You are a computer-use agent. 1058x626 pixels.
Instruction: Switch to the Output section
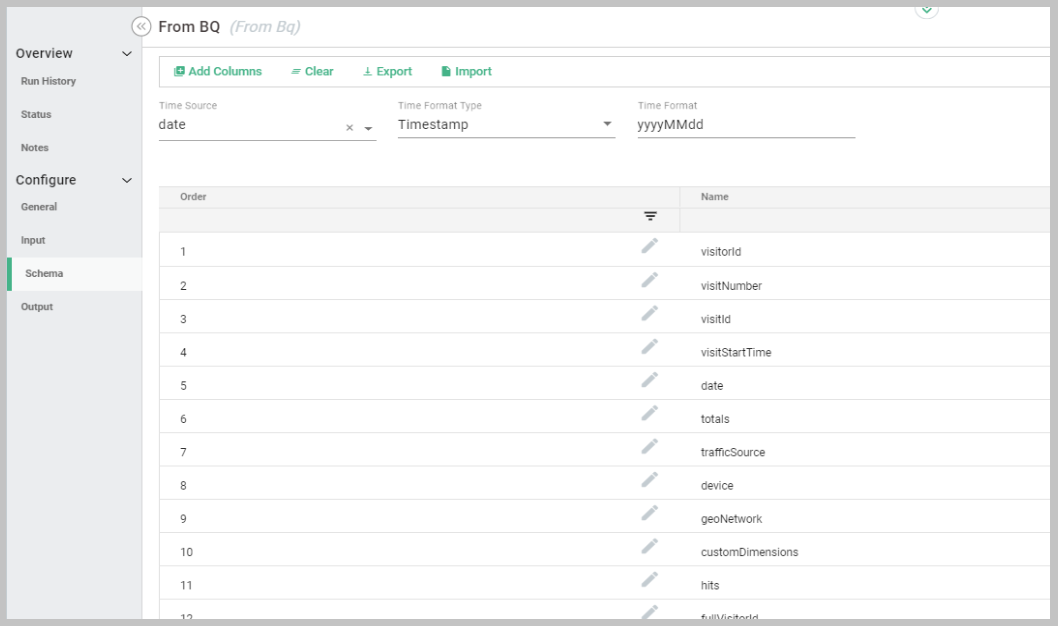tap(37, 307)
